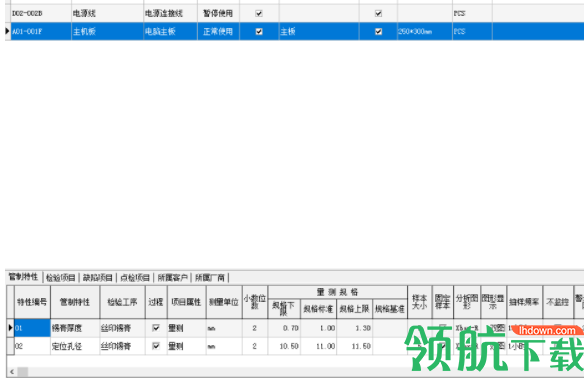Switch to the 点检项目 tab
Viewport: 584px width, 378px height.
click(135, 277)
